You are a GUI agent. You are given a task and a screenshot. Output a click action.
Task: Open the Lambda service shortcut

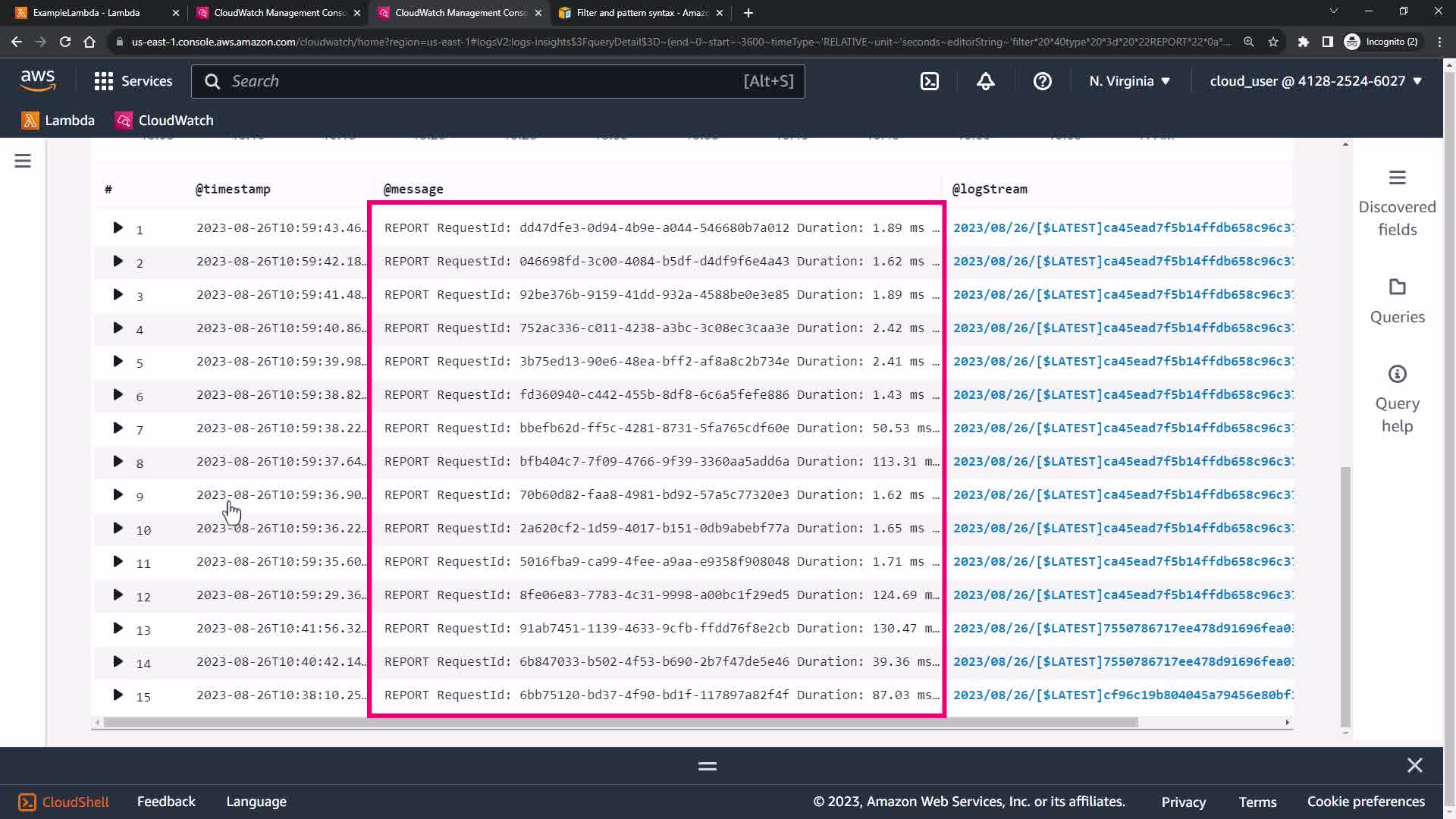(x=58, y=121)
